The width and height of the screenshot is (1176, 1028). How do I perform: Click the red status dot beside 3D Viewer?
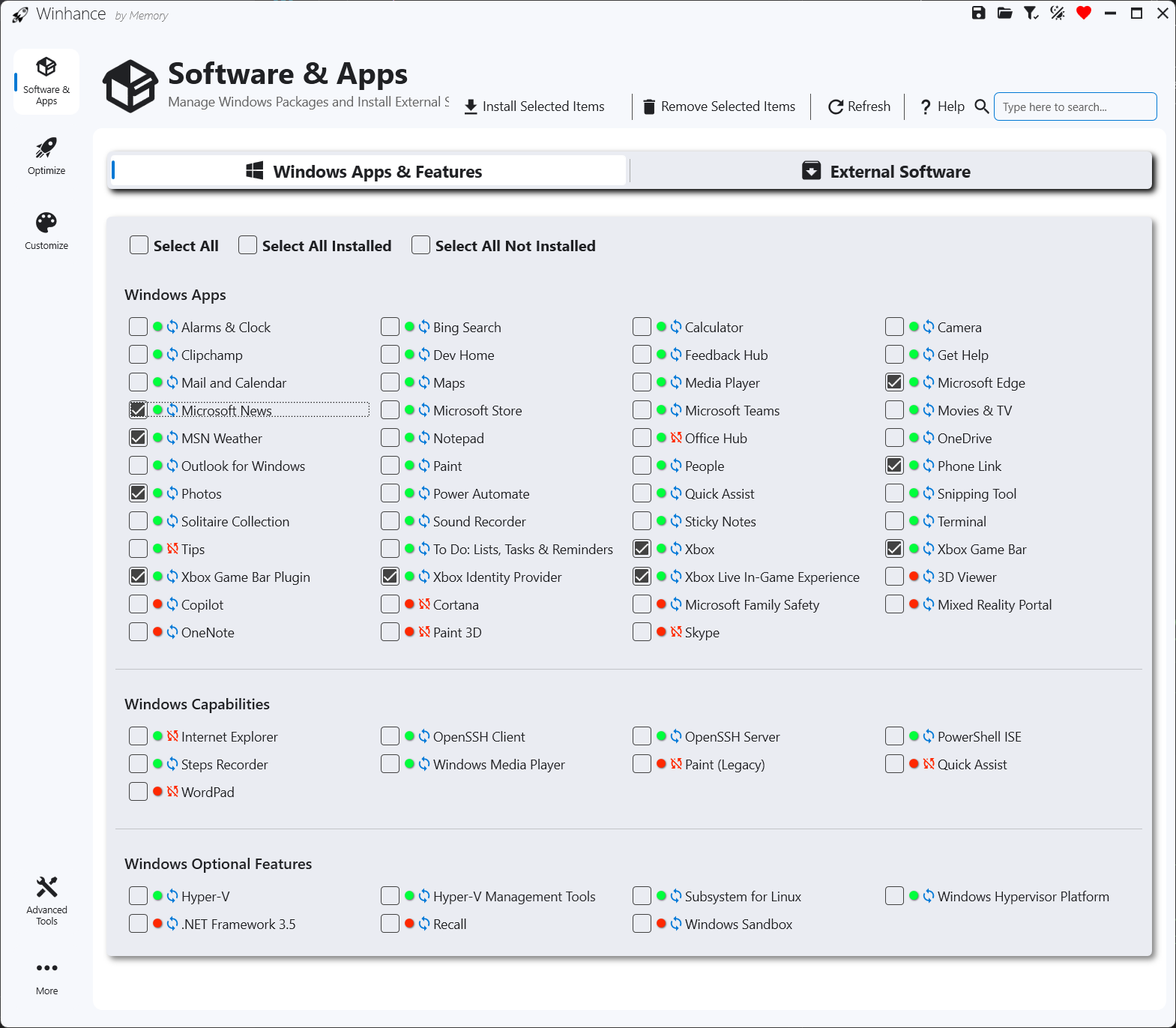pos(914,577)
